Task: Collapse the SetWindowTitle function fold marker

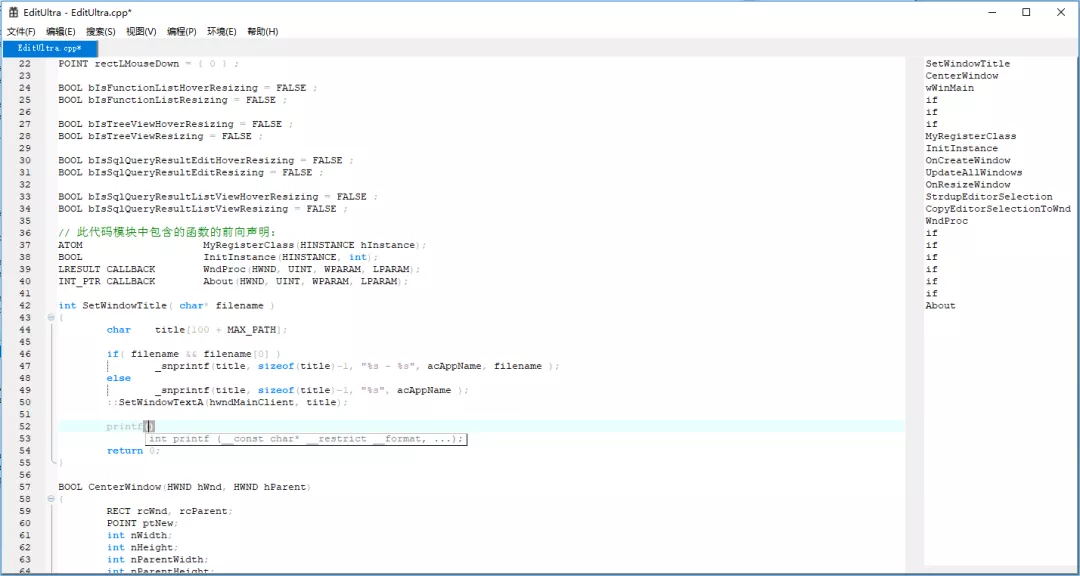Action: (50, 318)
